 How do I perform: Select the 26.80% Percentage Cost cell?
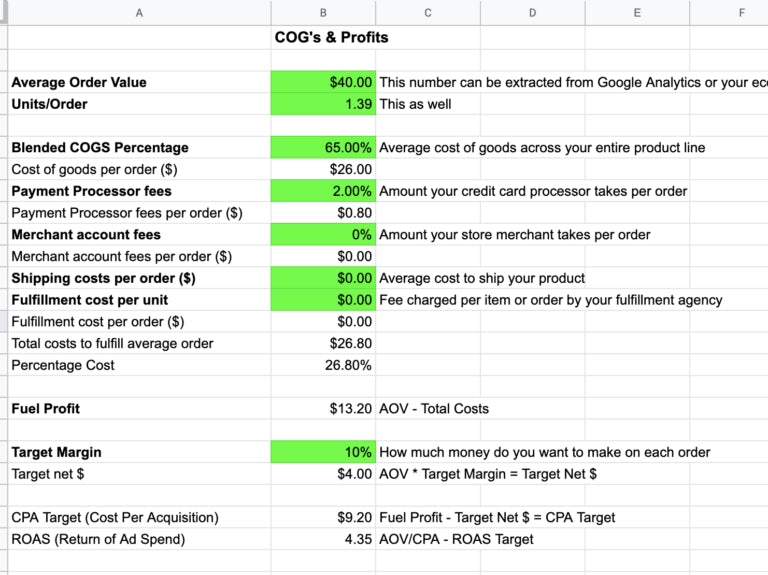click(323, 365)
